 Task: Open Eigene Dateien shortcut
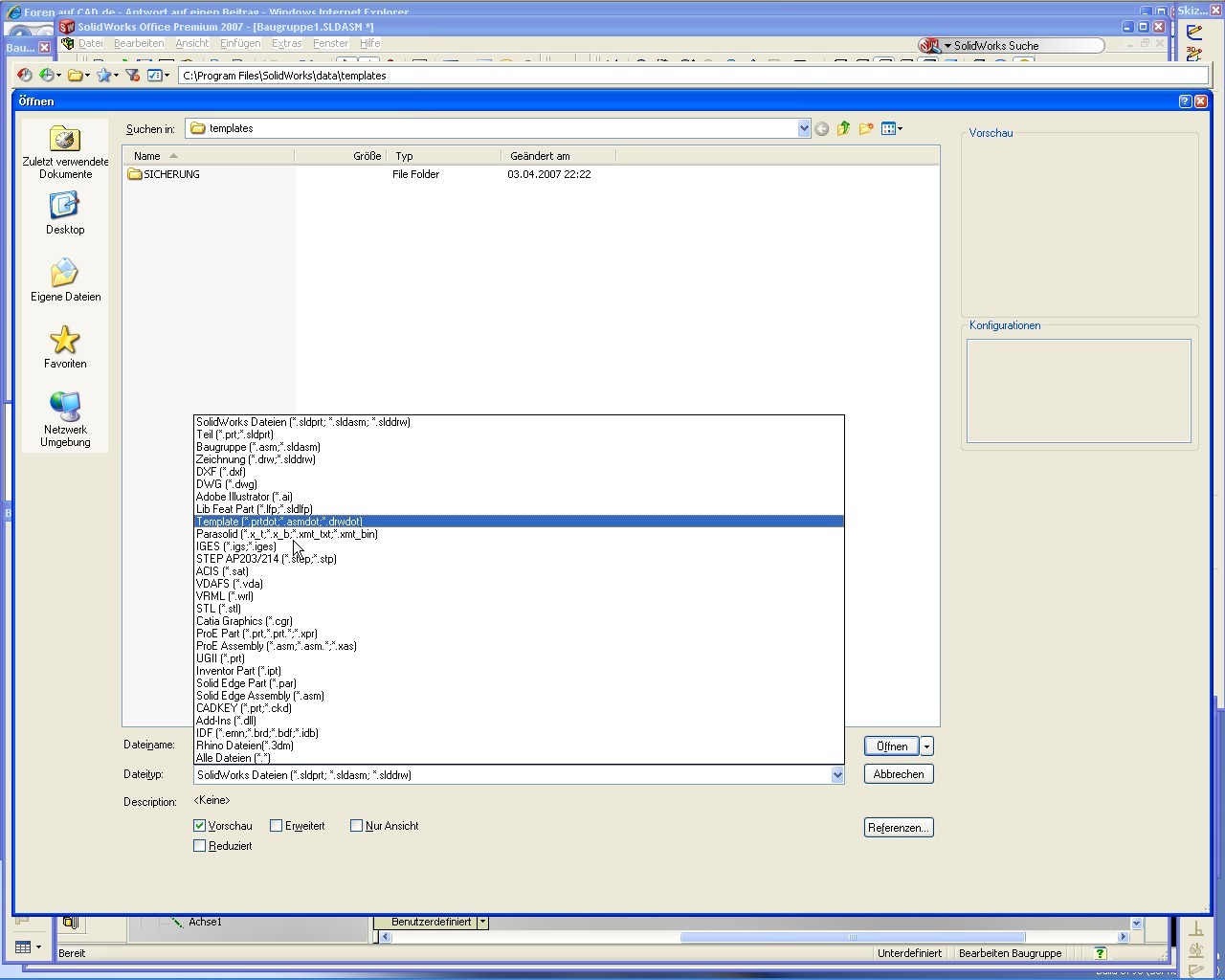65,280
